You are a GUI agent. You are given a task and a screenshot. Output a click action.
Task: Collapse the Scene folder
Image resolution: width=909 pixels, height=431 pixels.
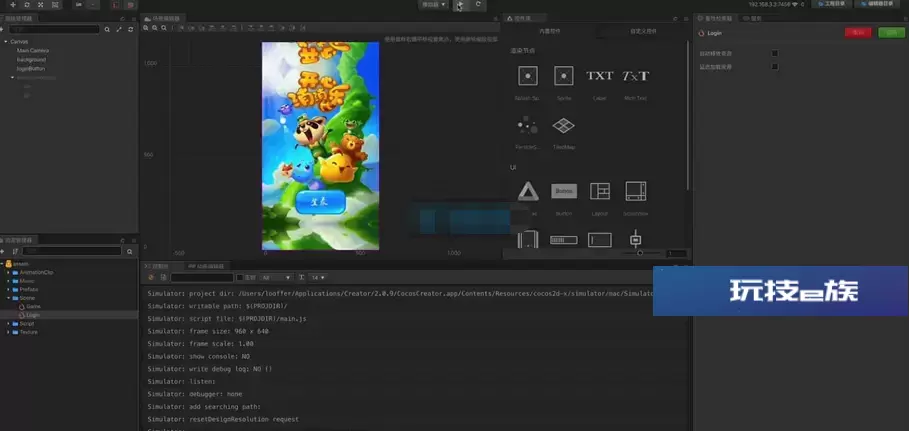coord(8,298)
